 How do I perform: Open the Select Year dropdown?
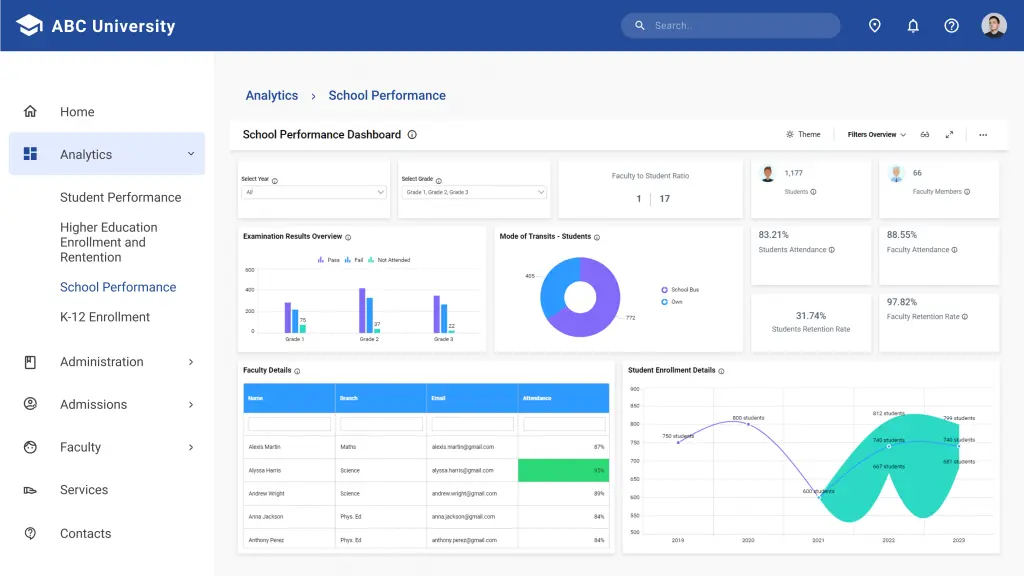(x=313, y=191)
